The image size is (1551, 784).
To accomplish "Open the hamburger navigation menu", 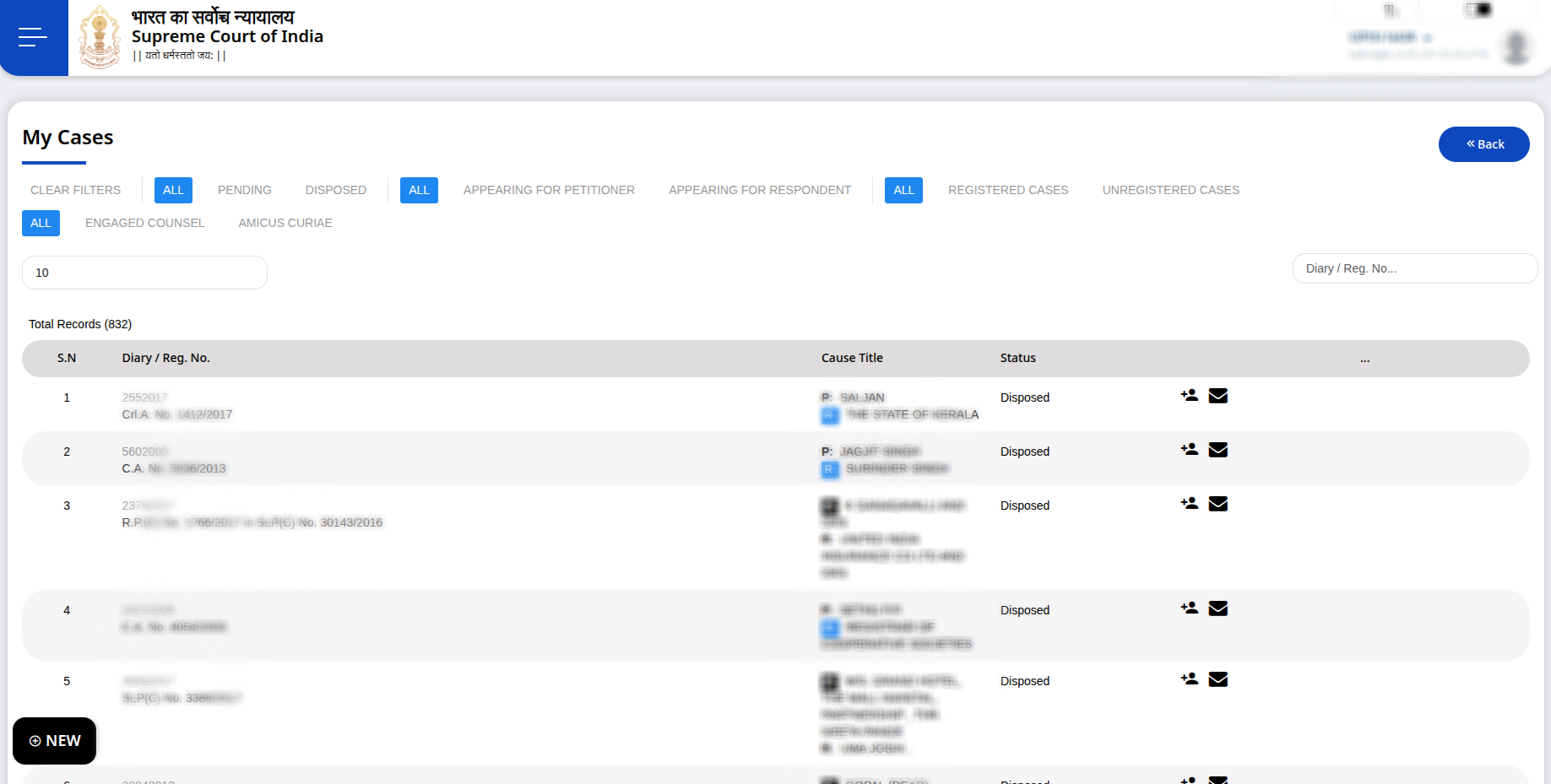I will click(33, 37).
